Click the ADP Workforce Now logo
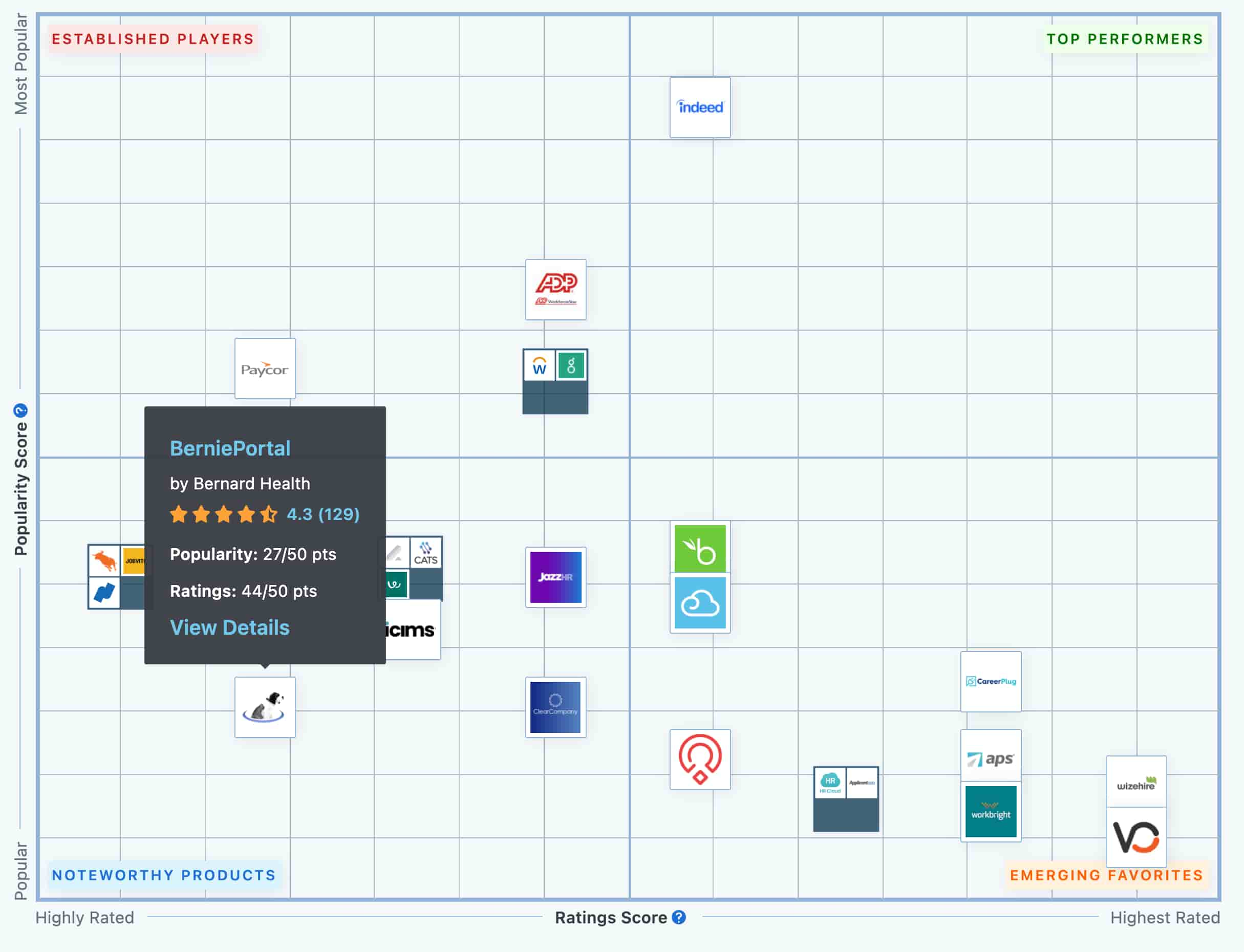 555,290
